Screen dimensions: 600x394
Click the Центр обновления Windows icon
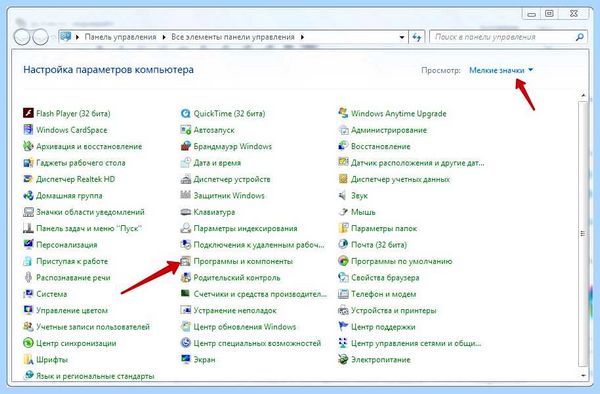(186, 327)
